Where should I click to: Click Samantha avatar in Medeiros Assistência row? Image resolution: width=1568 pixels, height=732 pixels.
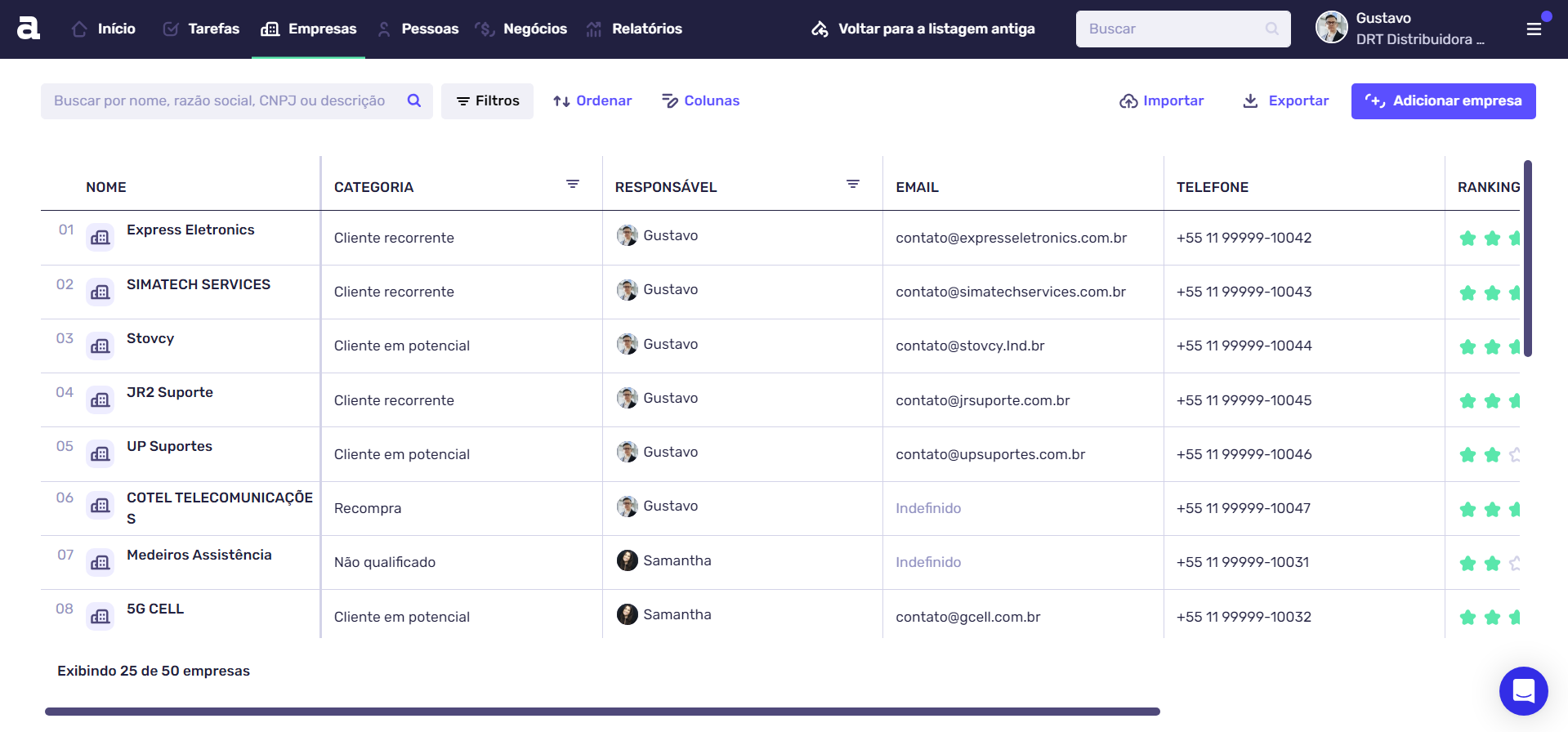click(x=627, y=560)
